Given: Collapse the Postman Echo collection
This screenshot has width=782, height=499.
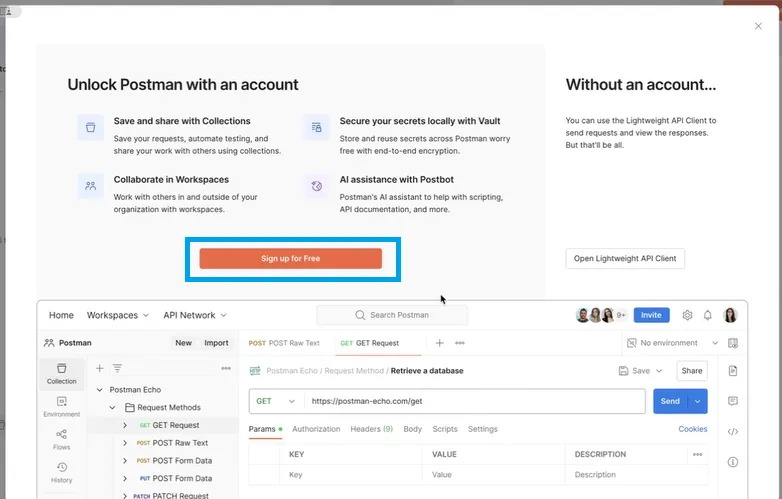Looking at the screenshot, I should [x=100, y=390].
